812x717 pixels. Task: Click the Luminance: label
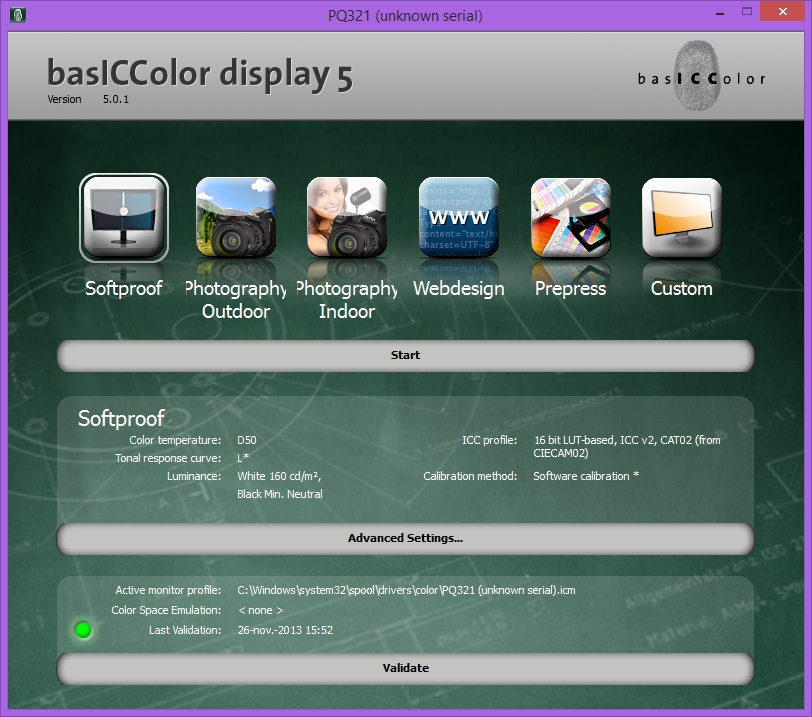[194, 476]
